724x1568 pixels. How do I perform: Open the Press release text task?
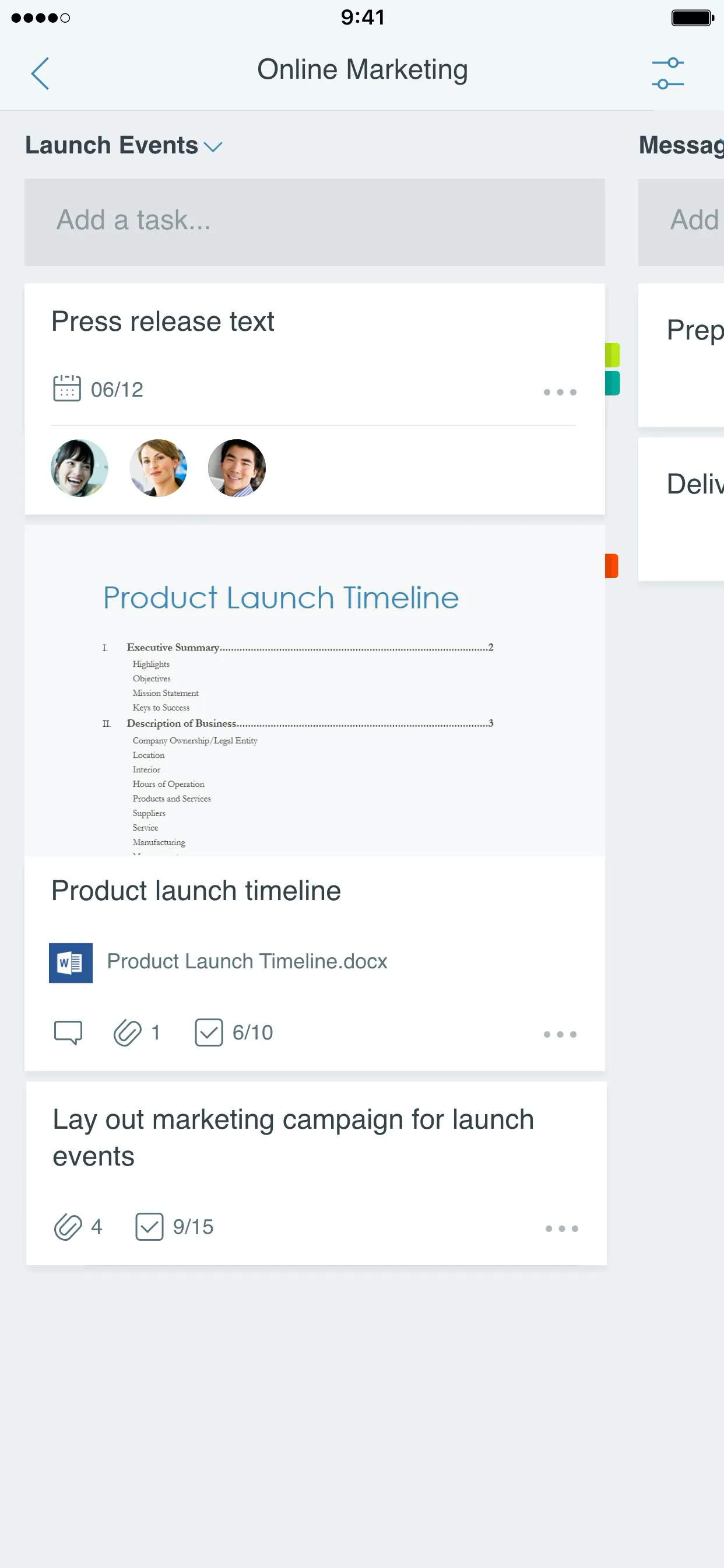(163, 321)
